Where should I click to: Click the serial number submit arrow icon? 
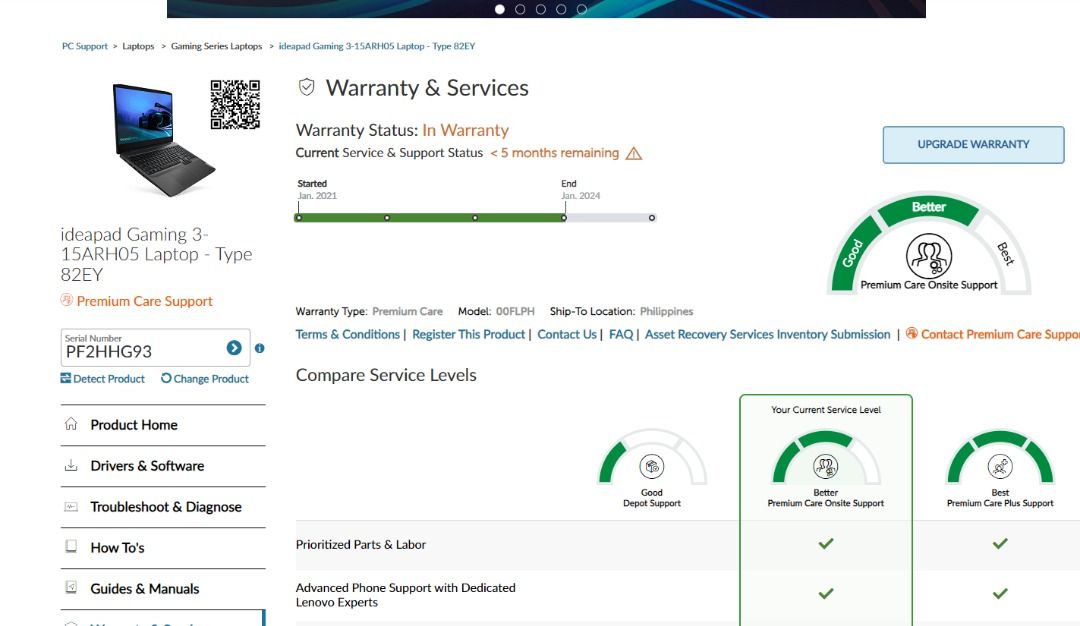click(234, 348)
